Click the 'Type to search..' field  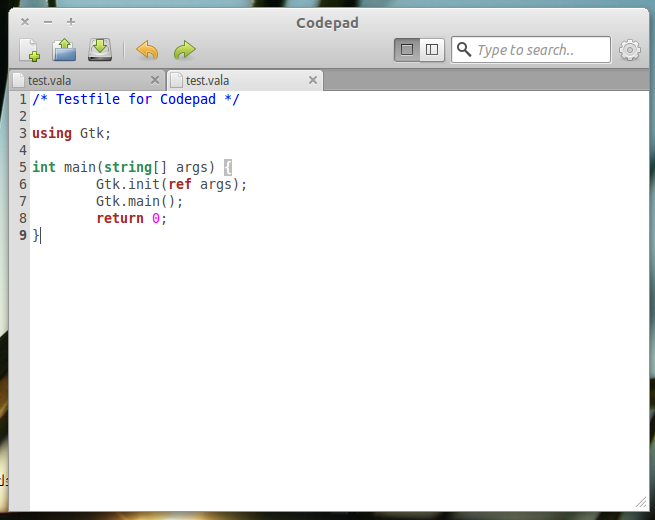tap(531, 50)
